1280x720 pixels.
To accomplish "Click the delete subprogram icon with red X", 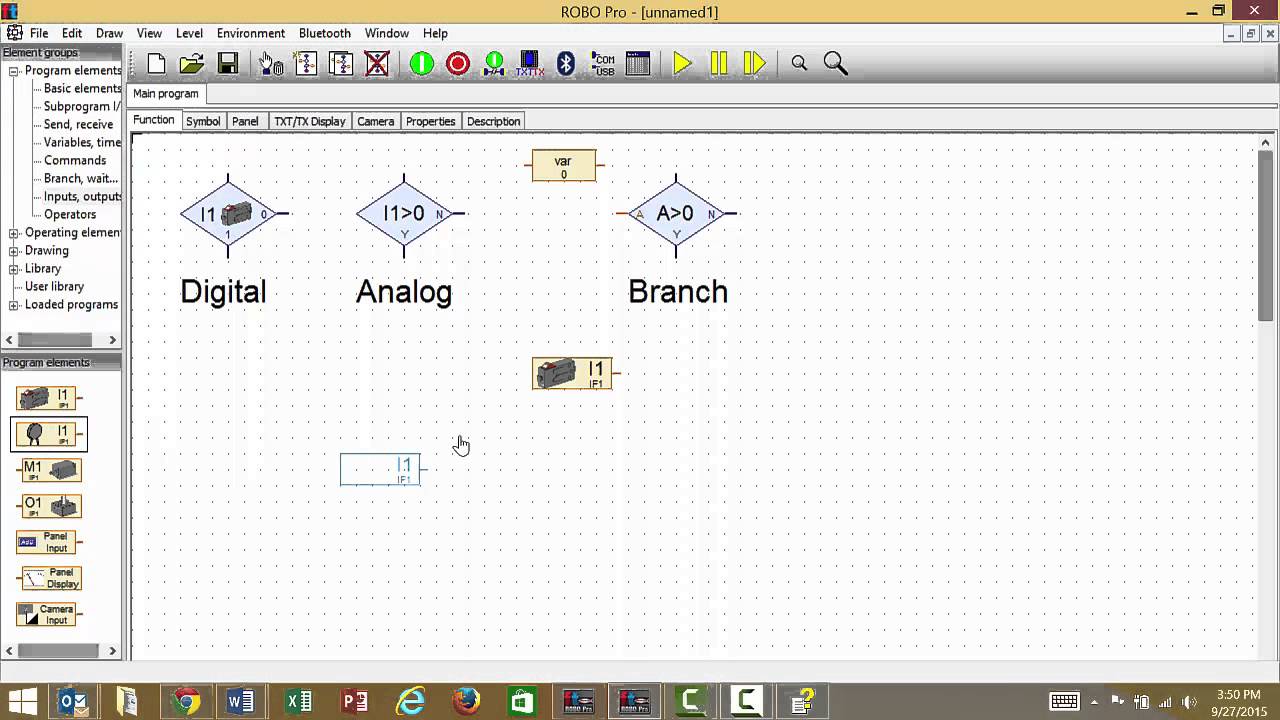I will (x=377, y=64).
